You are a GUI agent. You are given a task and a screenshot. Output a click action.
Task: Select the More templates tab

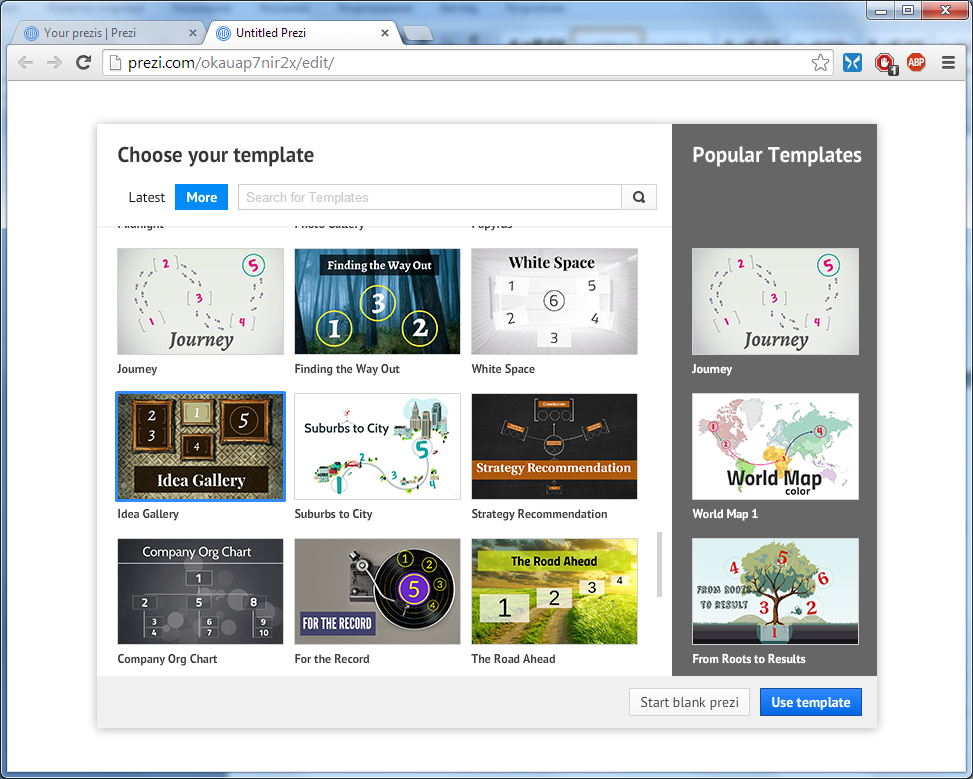coord(202,197)
